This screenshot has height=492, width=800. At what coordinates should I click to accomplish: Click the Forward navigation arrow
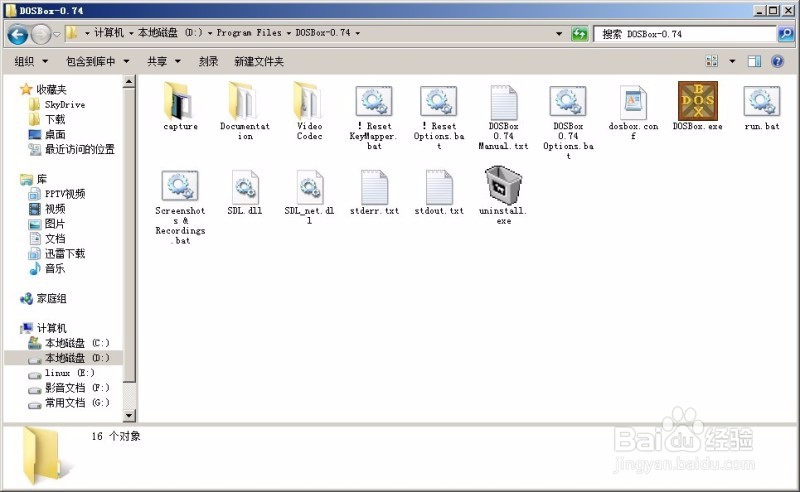40,34
